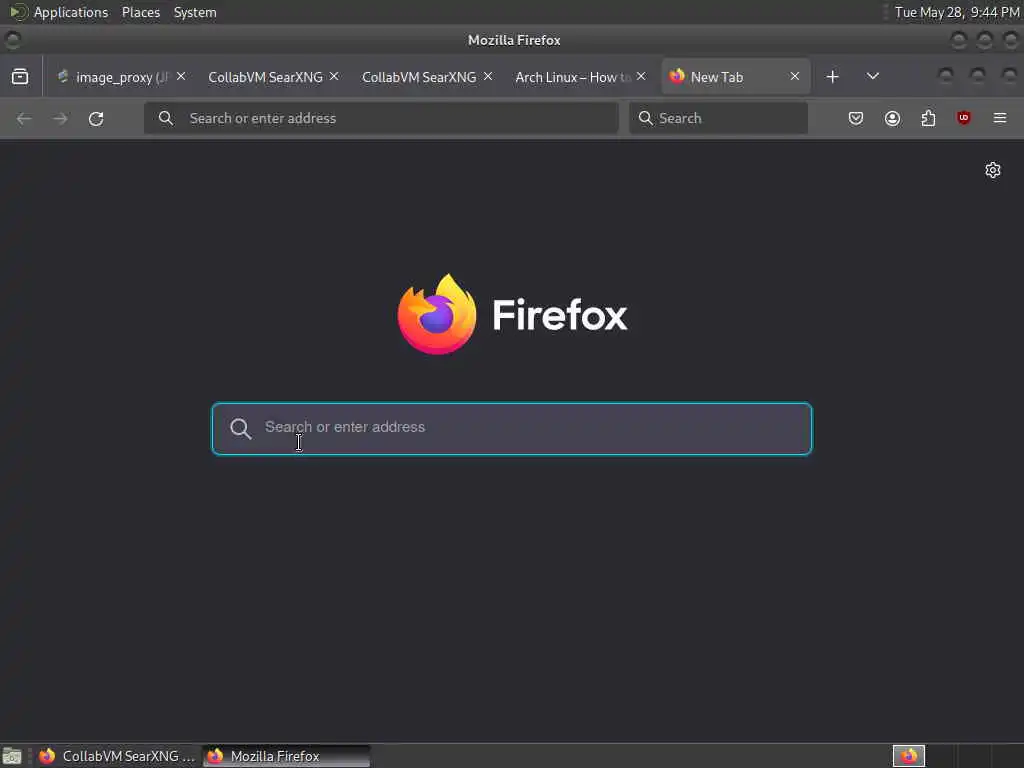Viewport: 1024px width, 768px height.
Task: Open New Tab personalize gear icon
Action: [993, 170]
